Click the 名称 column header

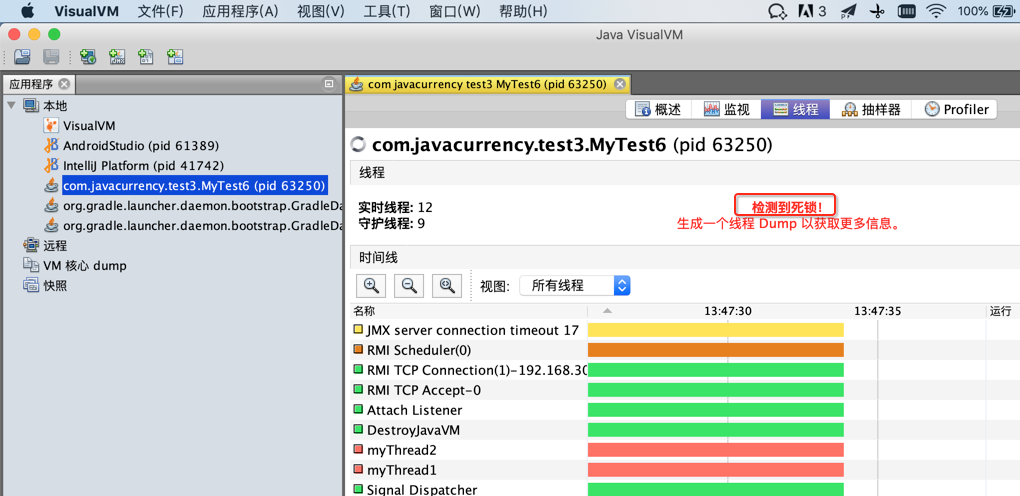pyautogui.click(x=468, y=311)
